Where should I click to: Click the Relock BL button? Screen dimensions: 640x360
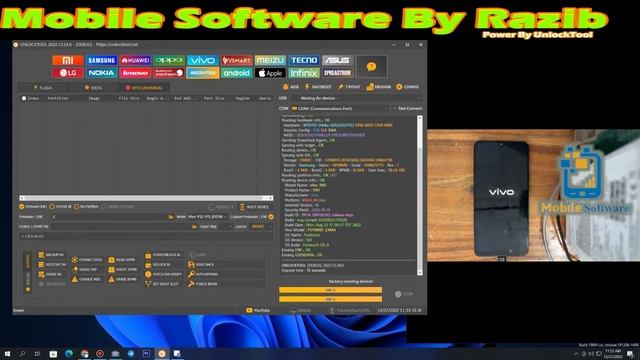click(x=158, y=264)
